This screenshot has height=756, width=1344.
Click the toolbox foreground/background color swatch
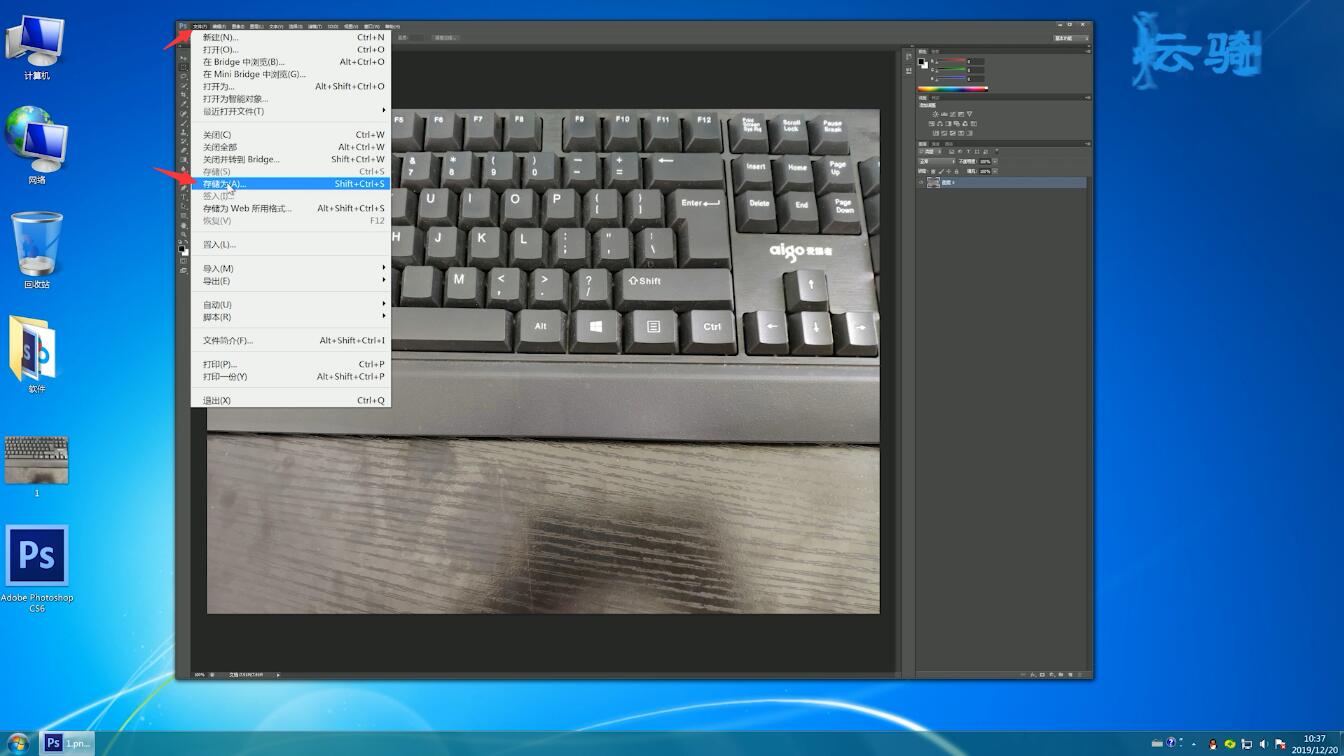184,250
